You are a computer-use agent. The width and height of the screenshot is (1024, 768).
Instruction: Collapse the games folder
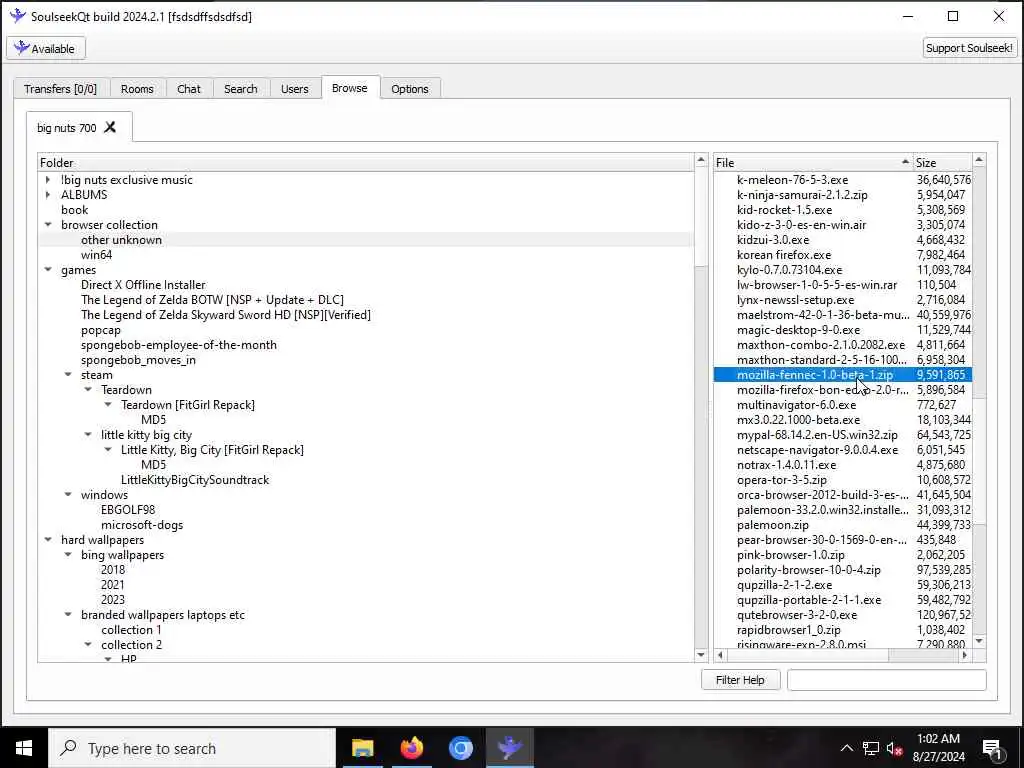click(48, 270)
